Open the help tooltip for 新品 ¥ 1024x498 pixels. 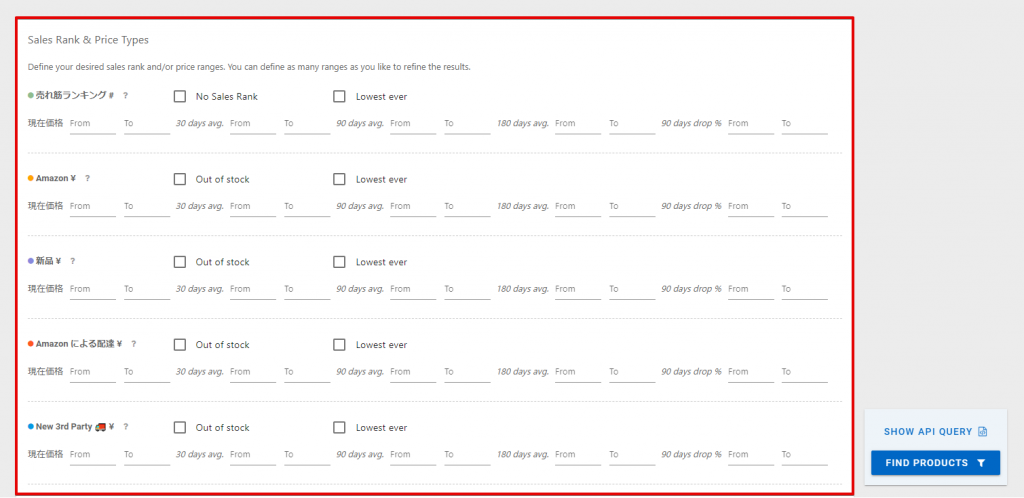73,262
